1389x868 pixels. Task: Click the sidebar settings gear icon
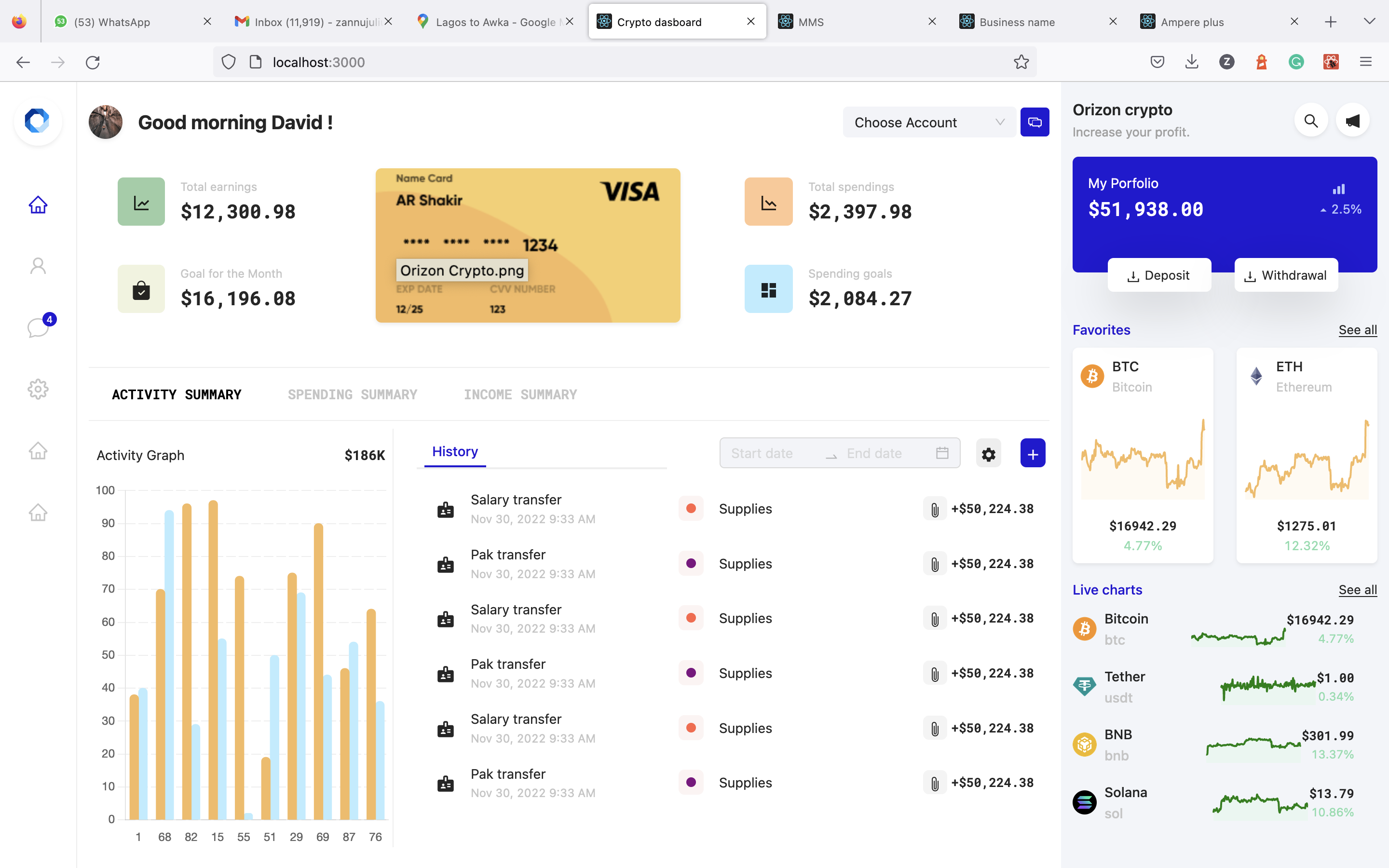pos(38,389)
